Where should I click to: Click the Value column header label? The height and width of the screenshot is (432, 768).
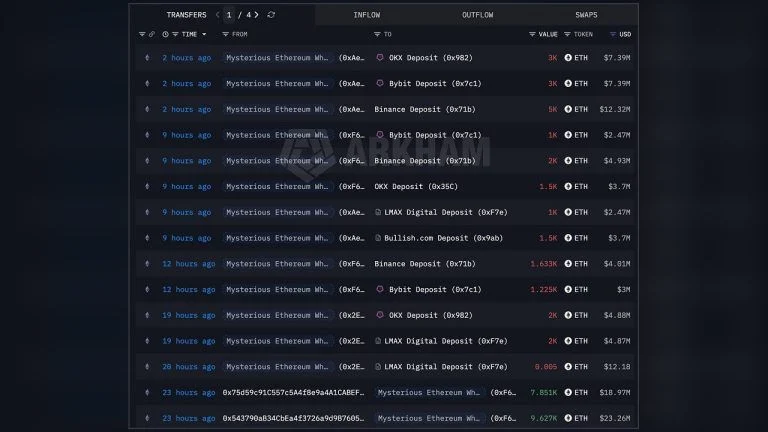pos(548,34)
